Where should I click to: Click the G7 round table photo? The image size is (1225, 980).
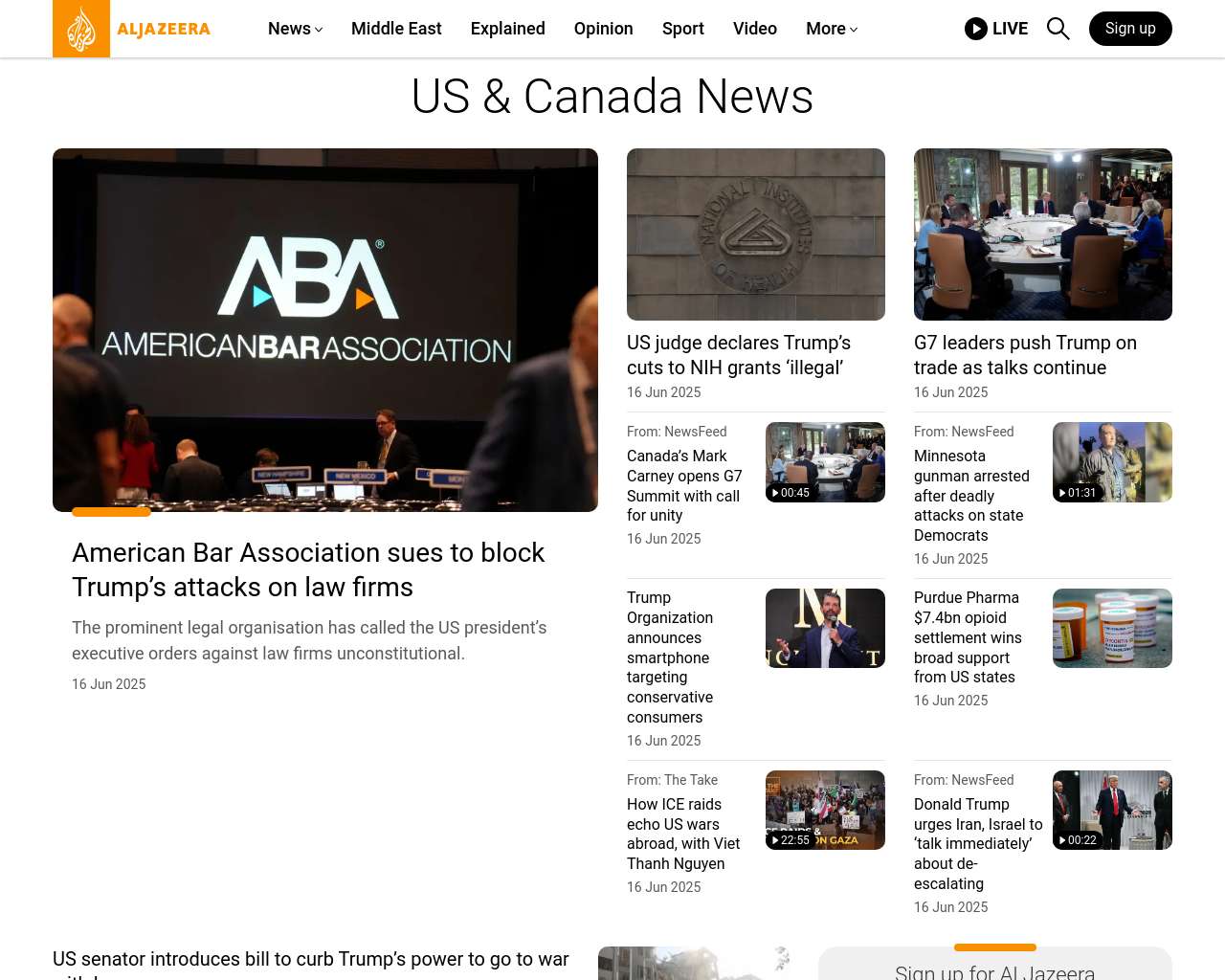1043,234
